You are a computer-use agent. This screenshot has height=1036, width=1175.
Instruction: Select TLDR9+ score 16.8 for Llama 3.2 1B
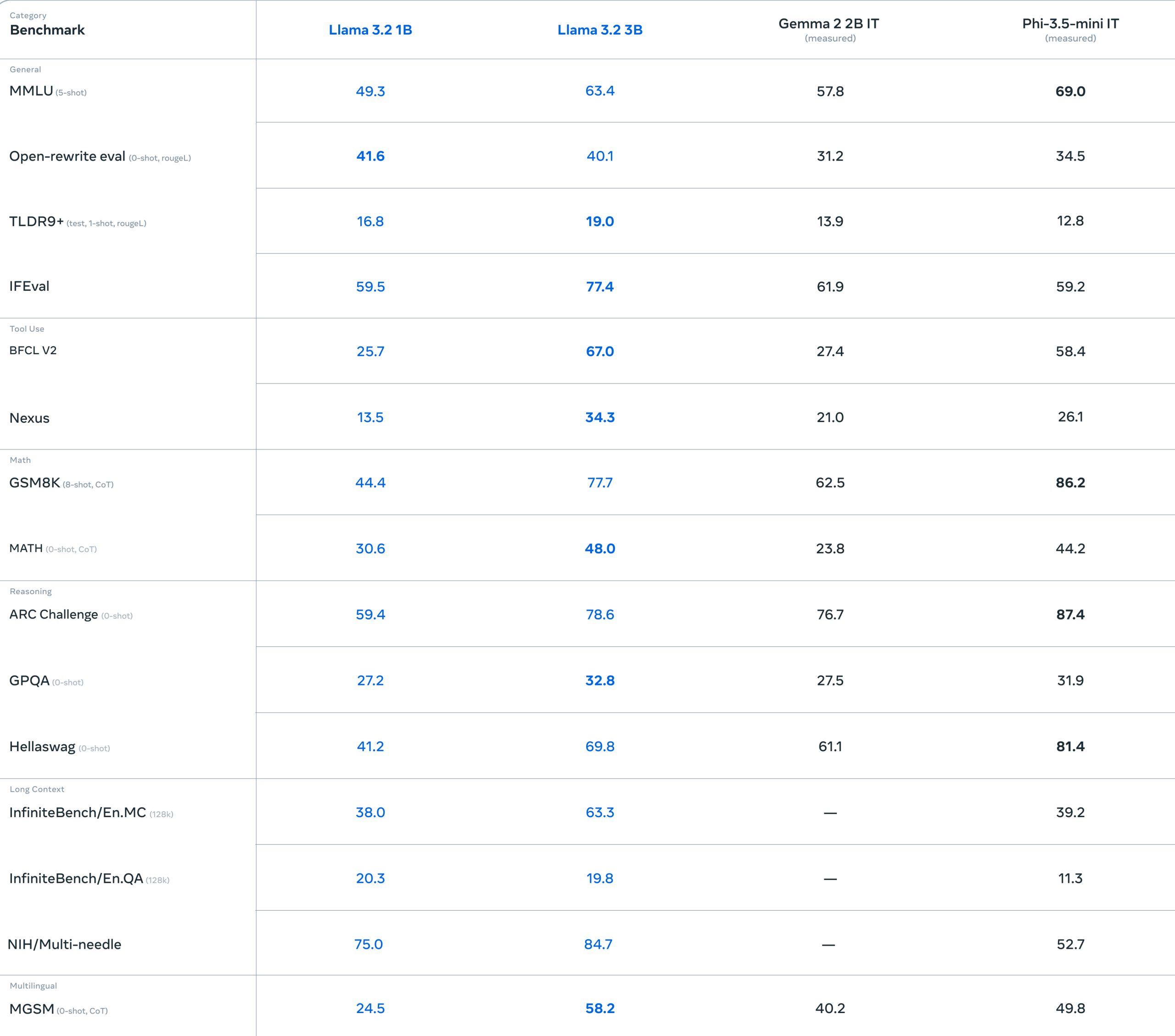pyautogui.click(x=370, y=221)
